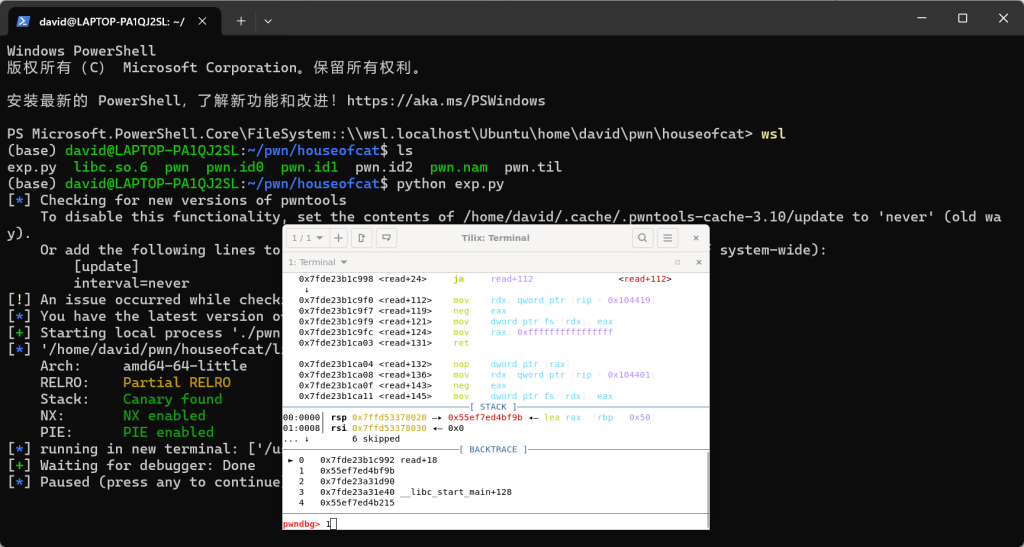Click Tilix add terminal down icon
This screenshot has width=1024, height=547.
(x=385, y=238)
